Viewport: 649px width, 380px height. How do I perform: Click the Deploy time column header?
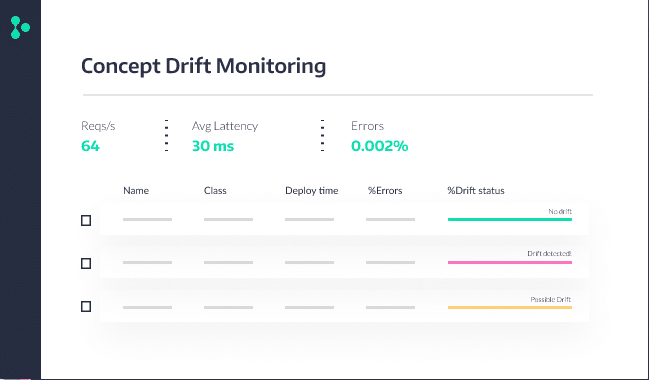312,190
